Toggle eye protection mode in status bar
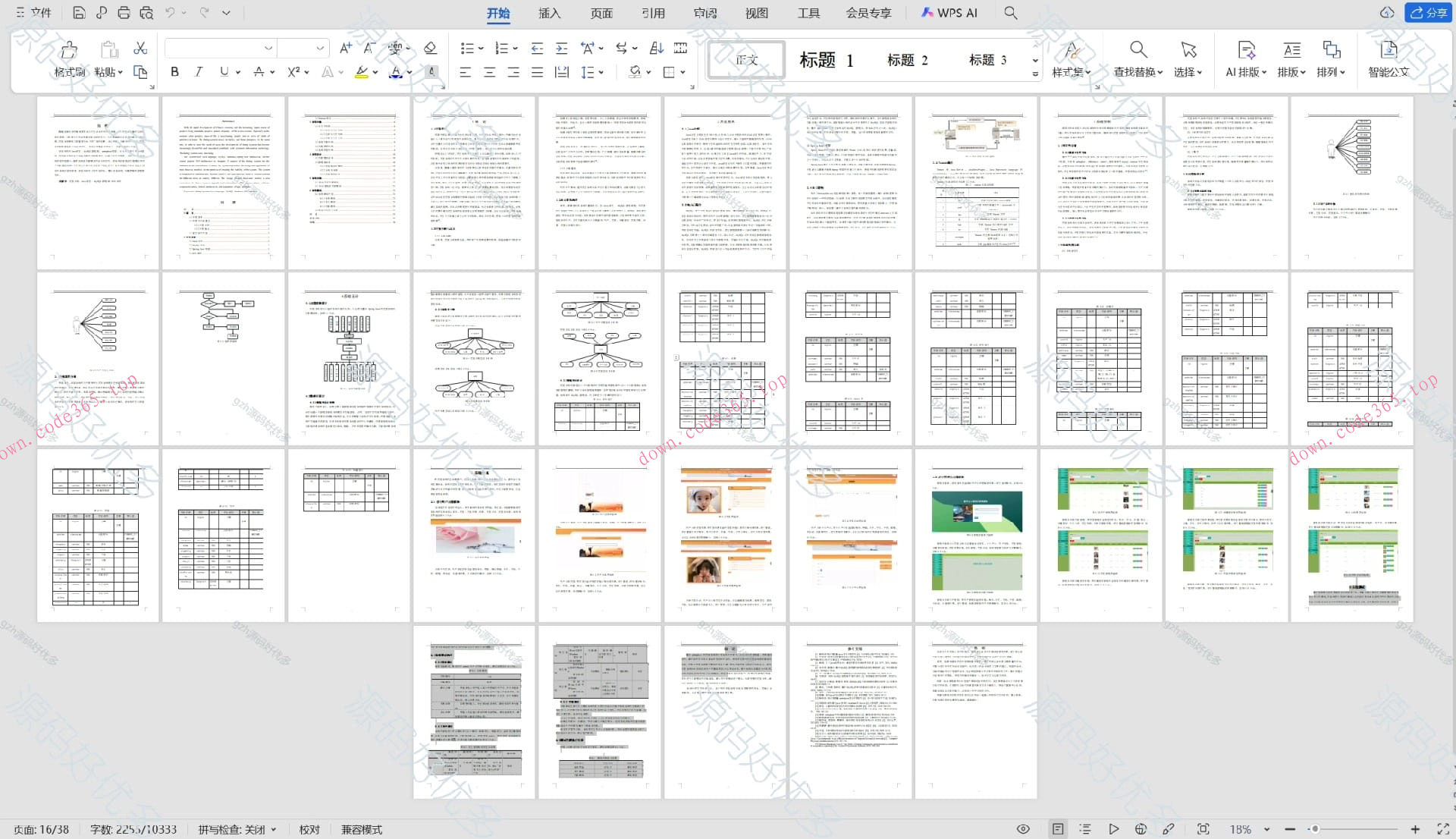The image size is (1456, 839). tap(1023, 829)
